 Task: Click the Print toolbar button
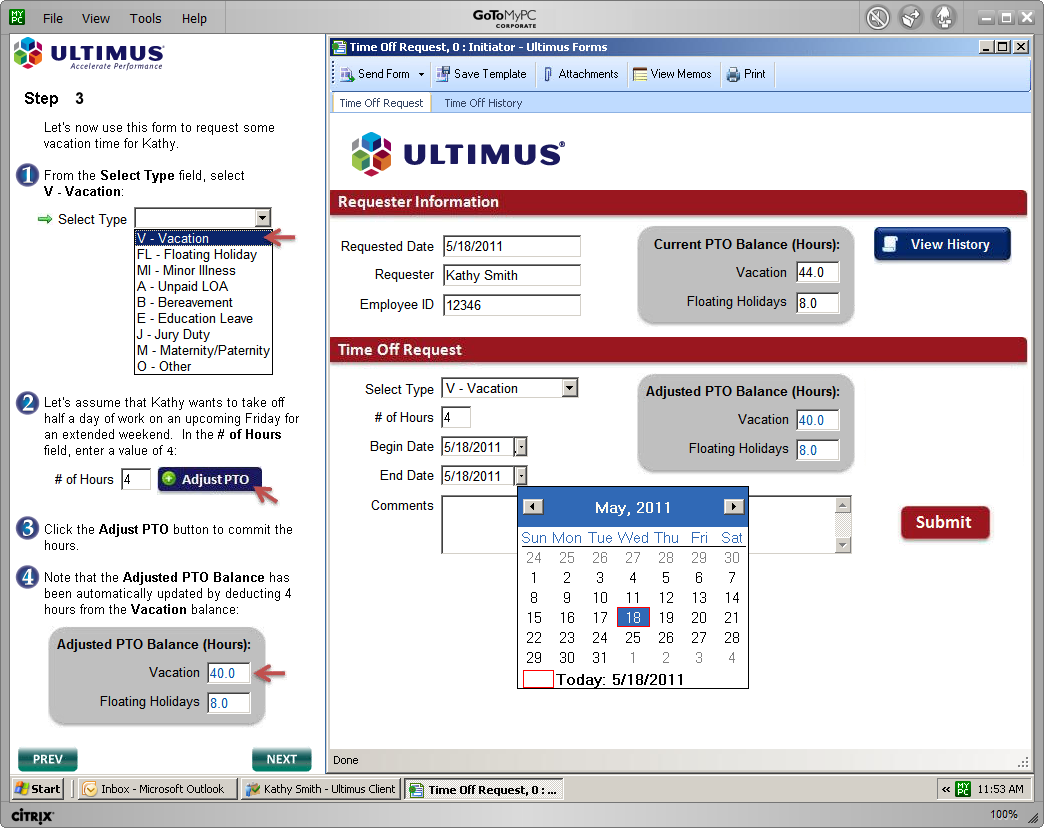point(746,74)
